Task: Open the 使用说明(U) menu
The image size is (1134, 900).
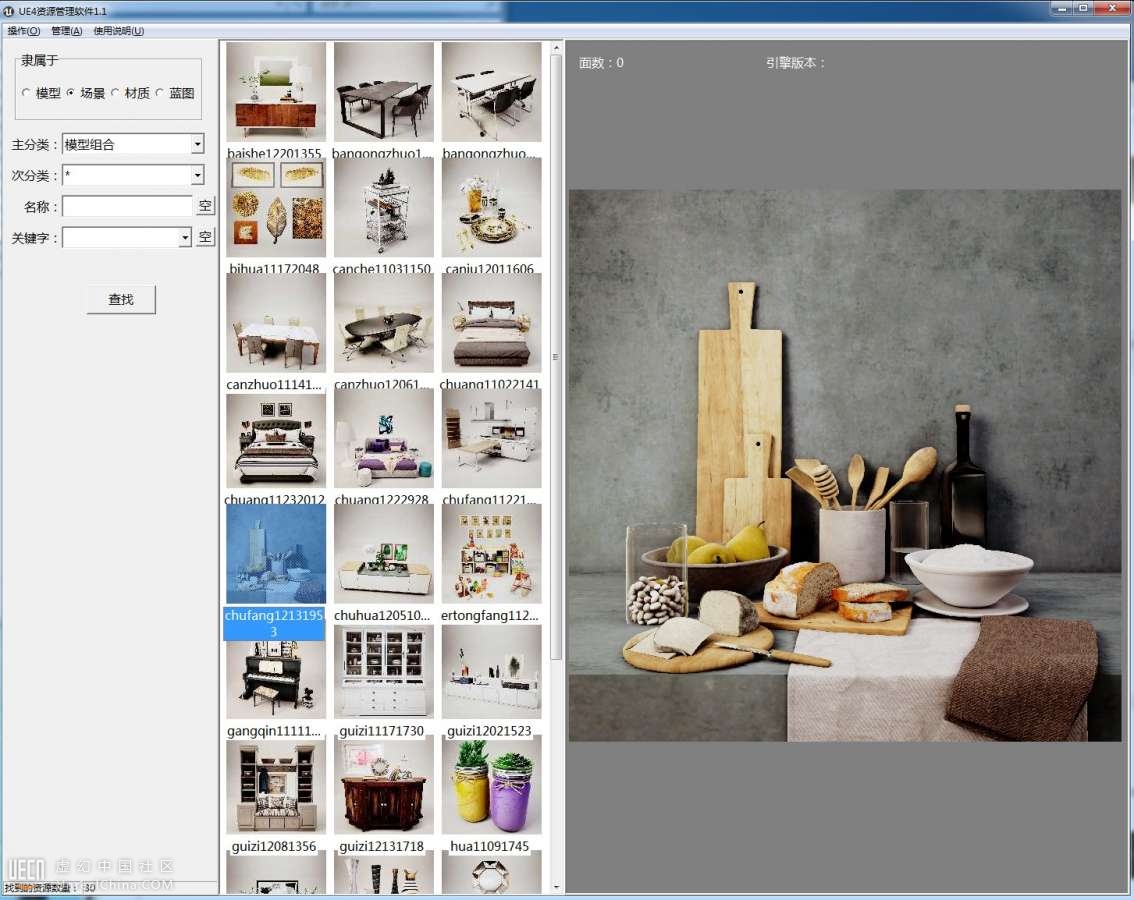Action: click(x=118, y=31)
